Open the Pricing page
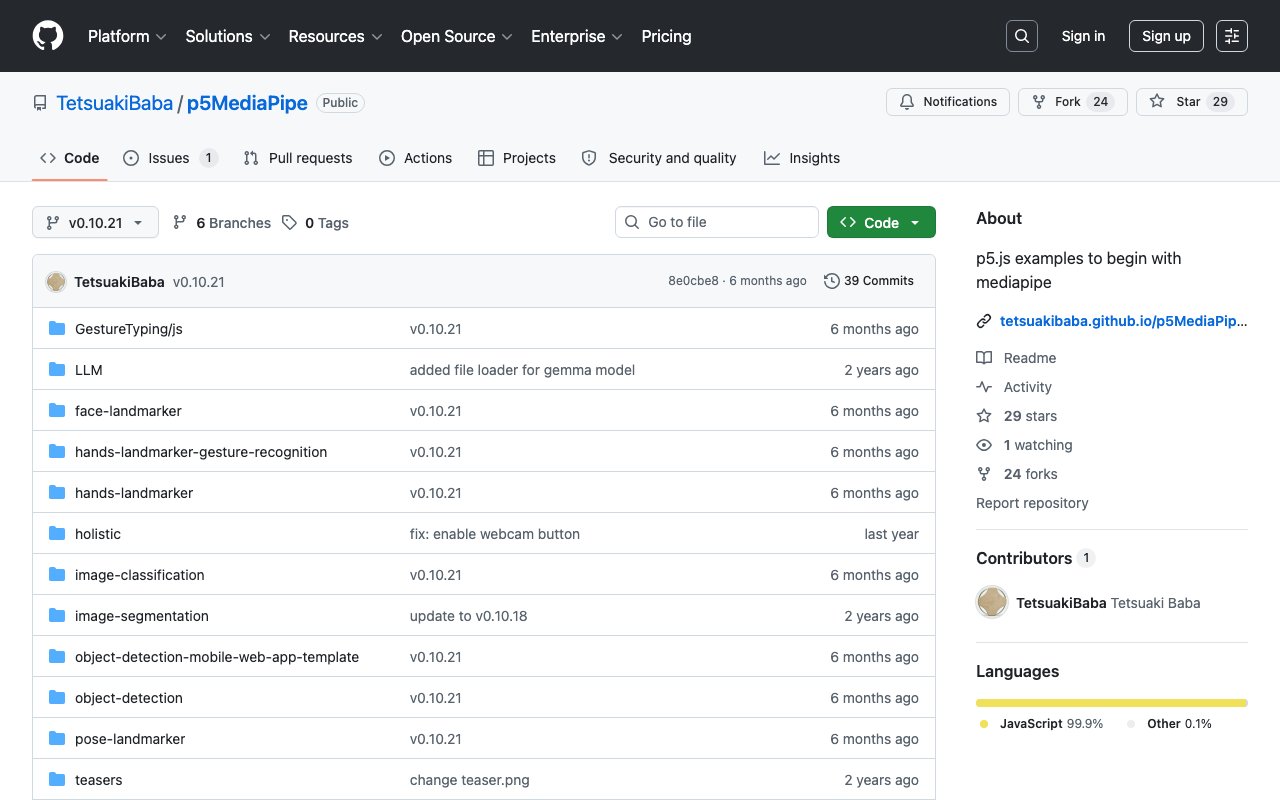This screenshot has height=800, width=1280. tap(666, 36)
